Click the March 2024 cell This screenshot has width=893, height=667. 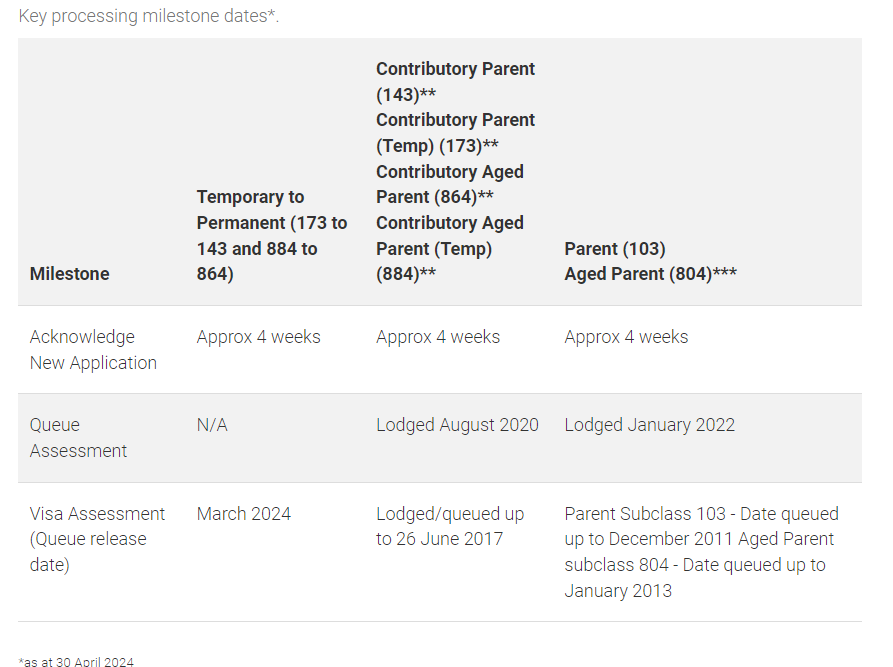pyautogui.click(x=244, y=514)
